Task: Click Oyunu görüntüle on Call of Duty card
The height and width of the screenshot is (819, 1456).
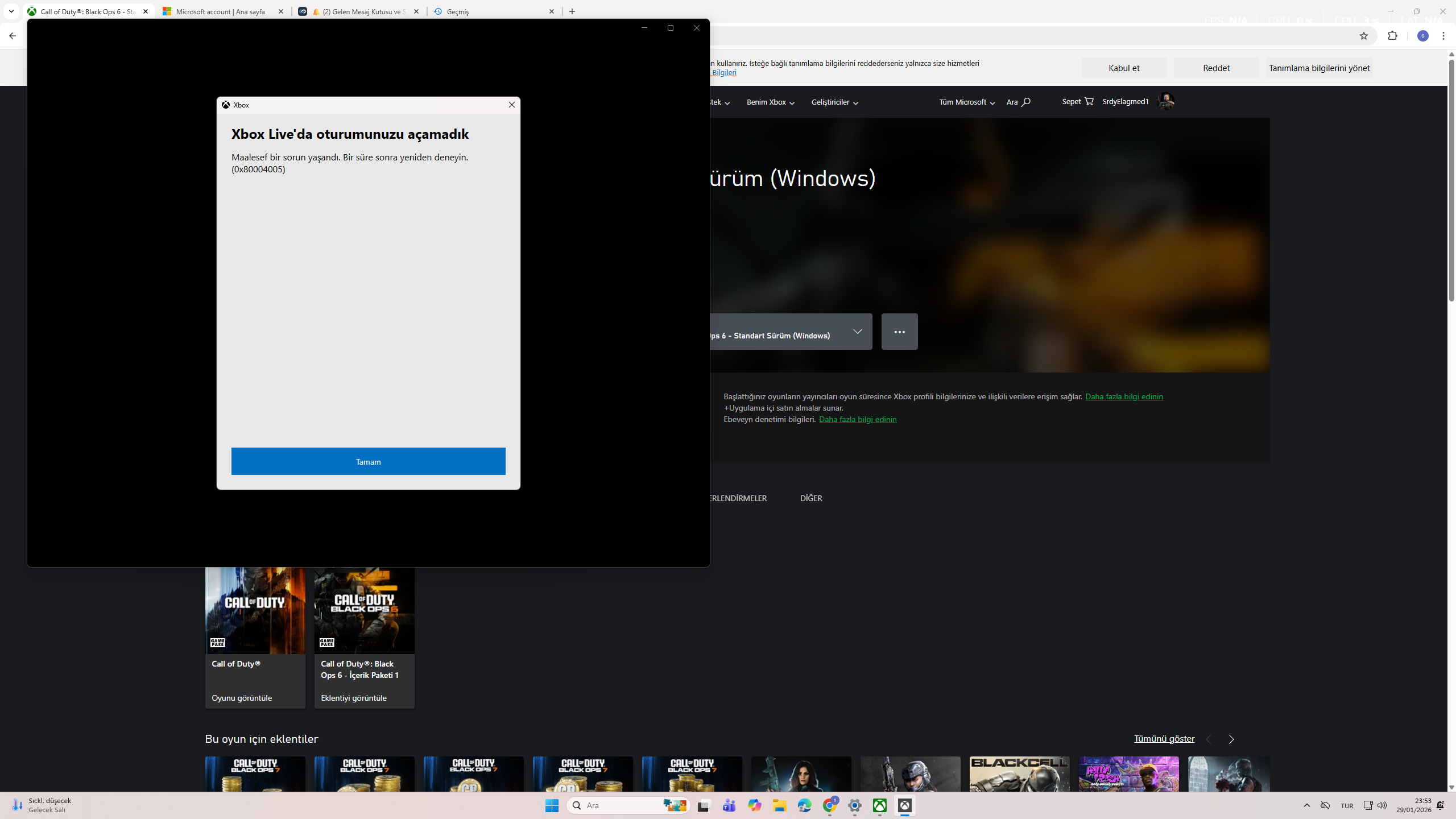Action: point(242,698)
